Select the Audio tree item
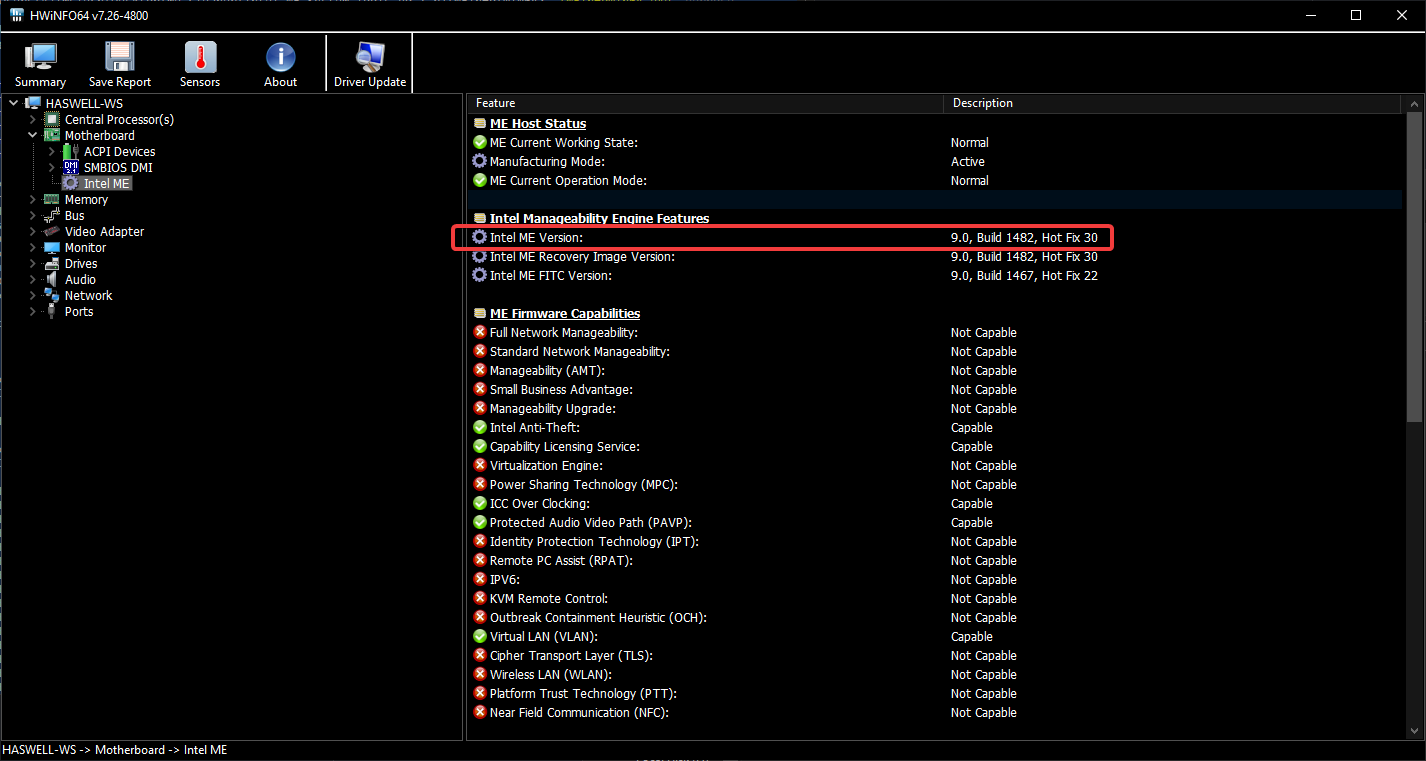This screenshot has width=1426, height=761. [80, 279]
